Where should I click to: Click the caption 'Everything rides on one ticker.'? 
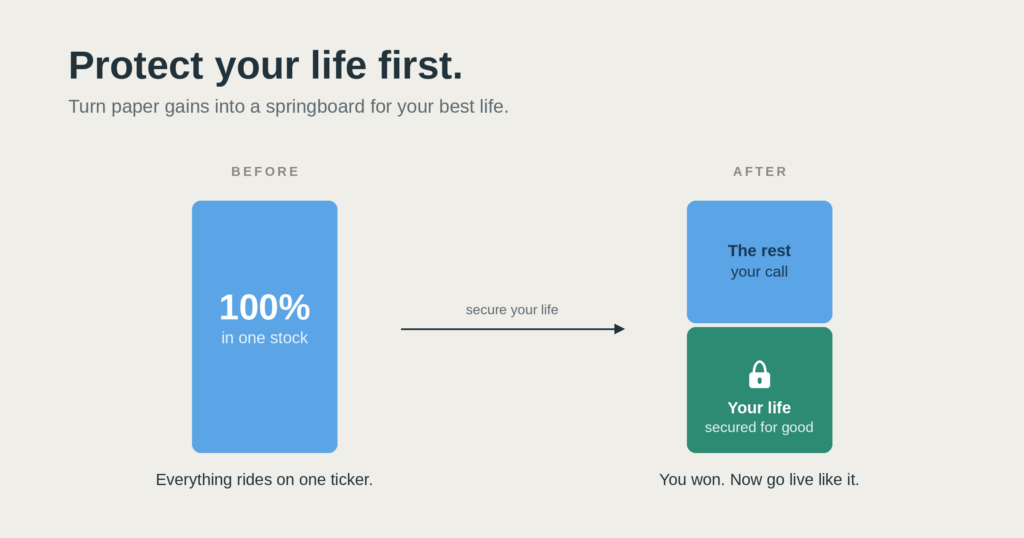tap(264, 480)
